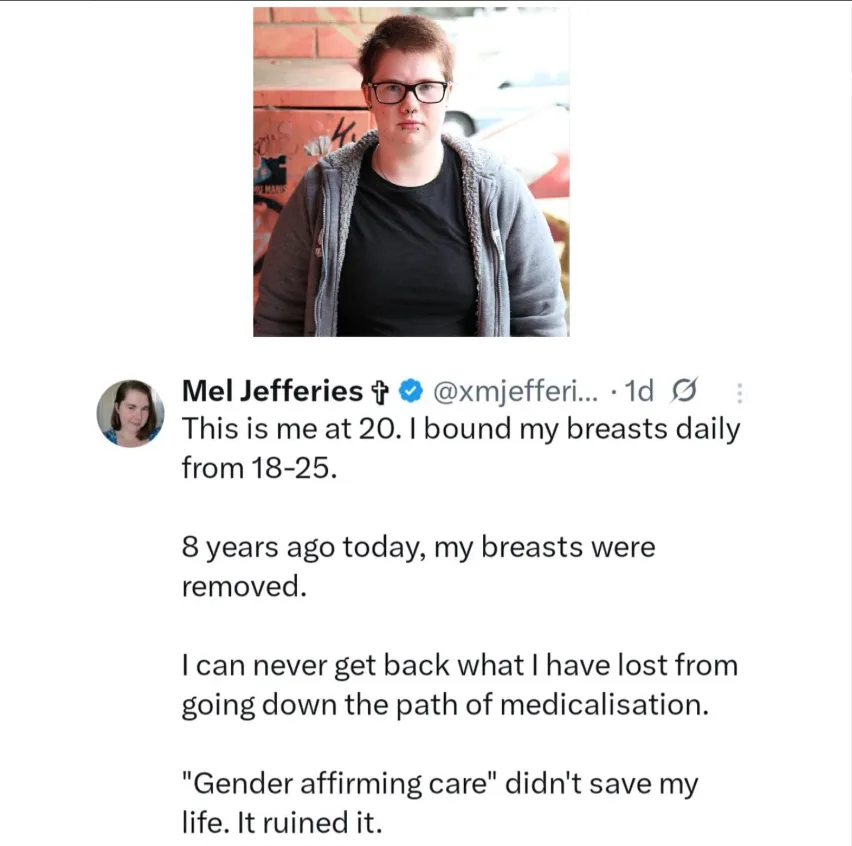
Task: Click the final line "life. It ruined it."
Action: [281, 823]
